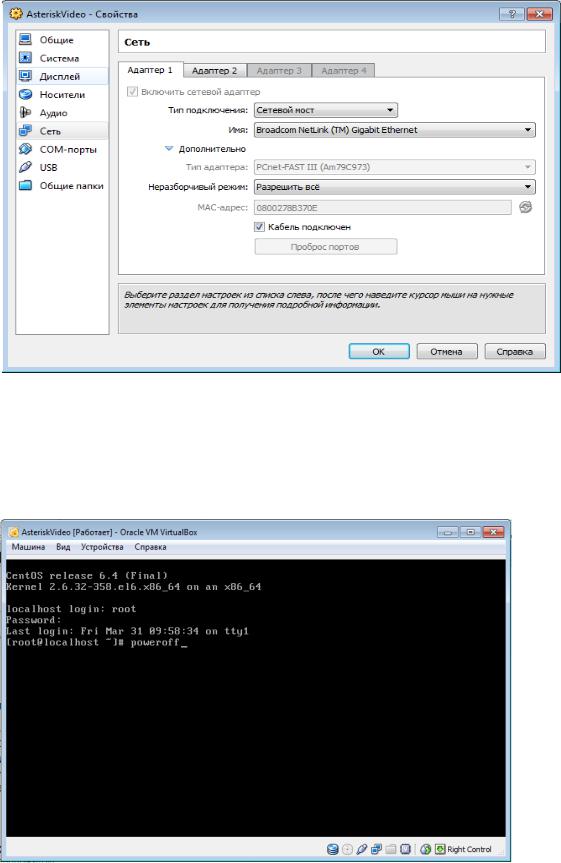This screenshot has height=863, width=561.
Task: Click the VirtualBox icon in the VM window title bar
Action: (14, 532)
